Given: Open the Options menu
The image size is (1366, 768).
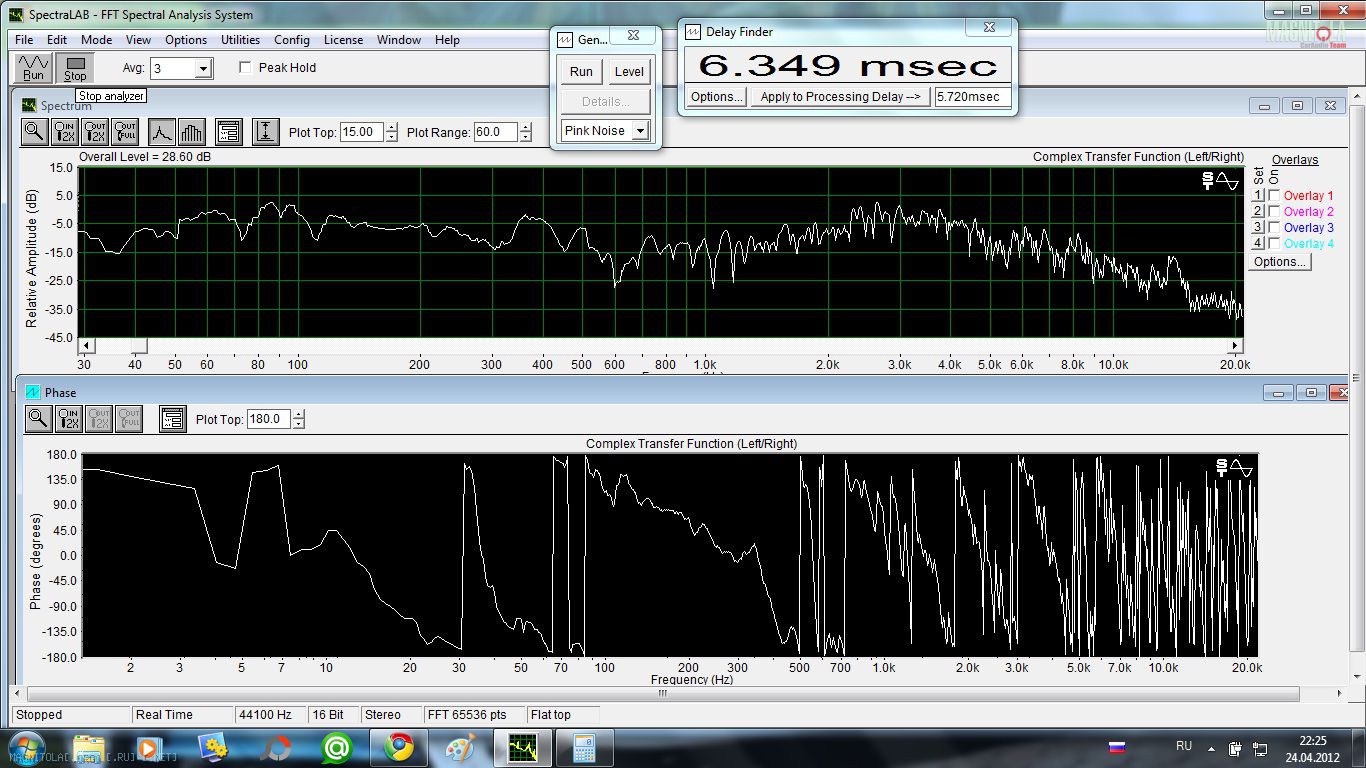Looking at the screenshot, I should [186, 40].
